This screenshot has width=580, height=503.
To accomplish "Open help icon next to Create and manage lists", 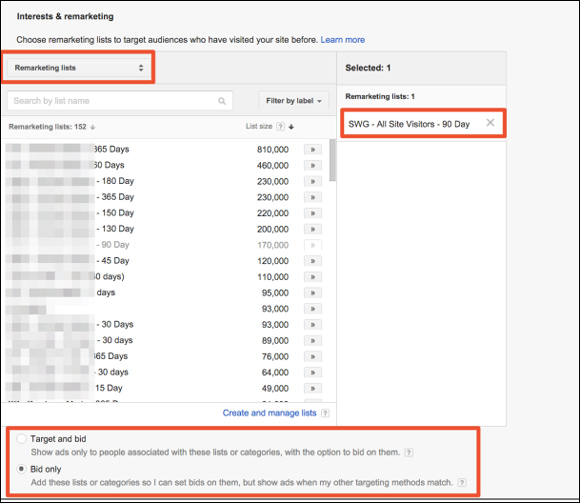I will tap(325, 413).
